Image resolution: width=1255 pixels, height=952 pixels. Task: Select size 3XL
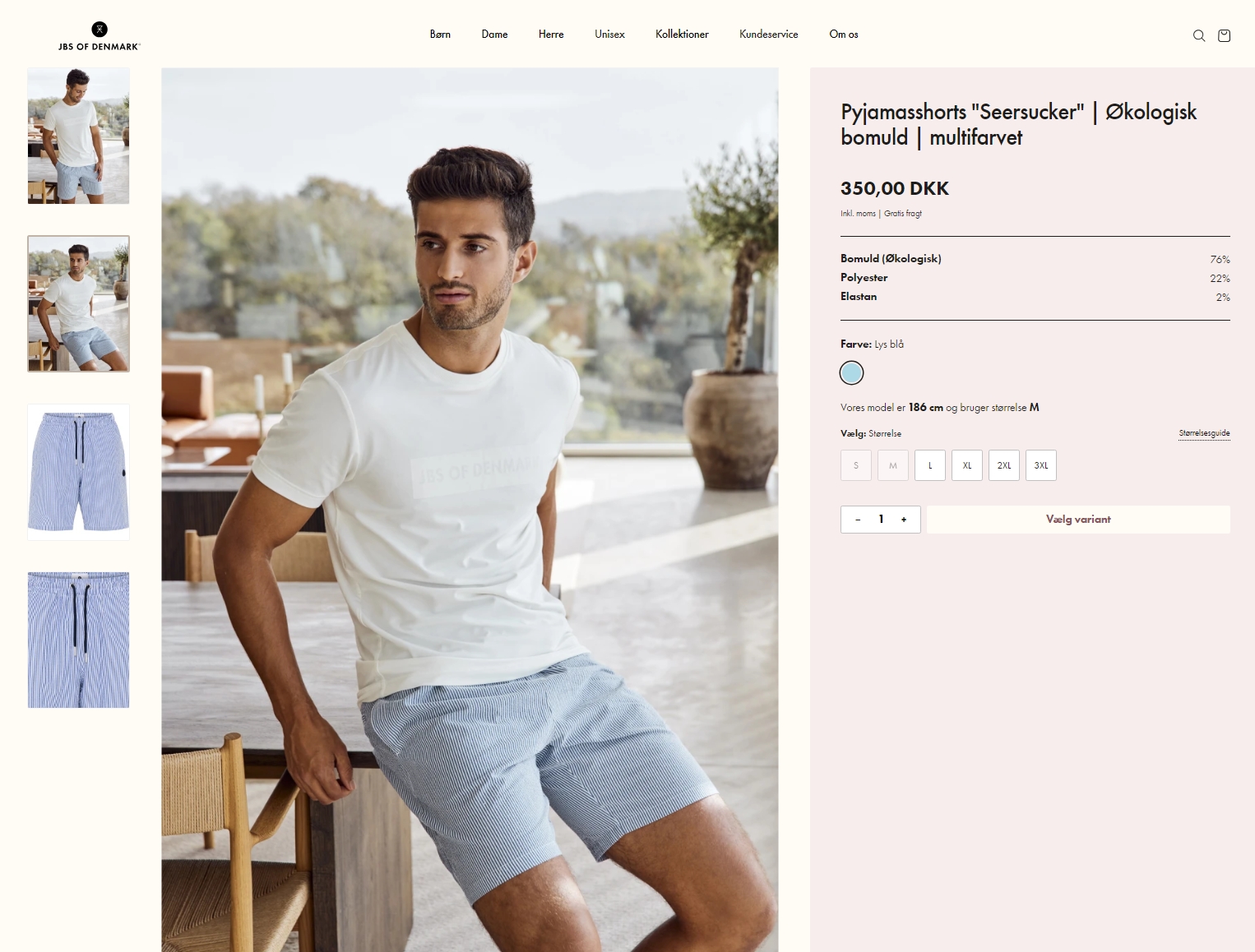(x=1041, y=465)
